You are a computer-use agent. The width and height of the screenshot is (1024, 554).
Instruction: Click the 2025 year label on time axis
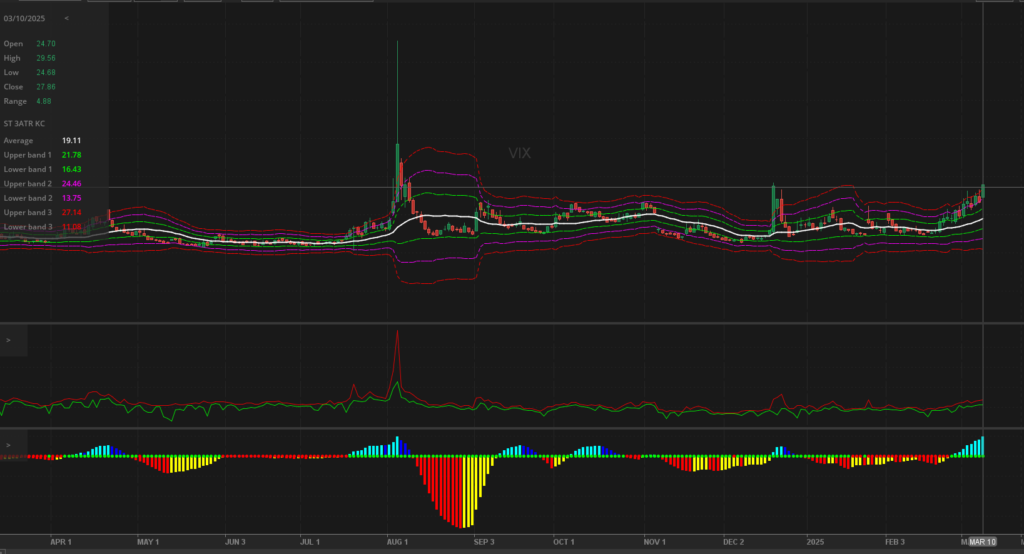[816, 542]
